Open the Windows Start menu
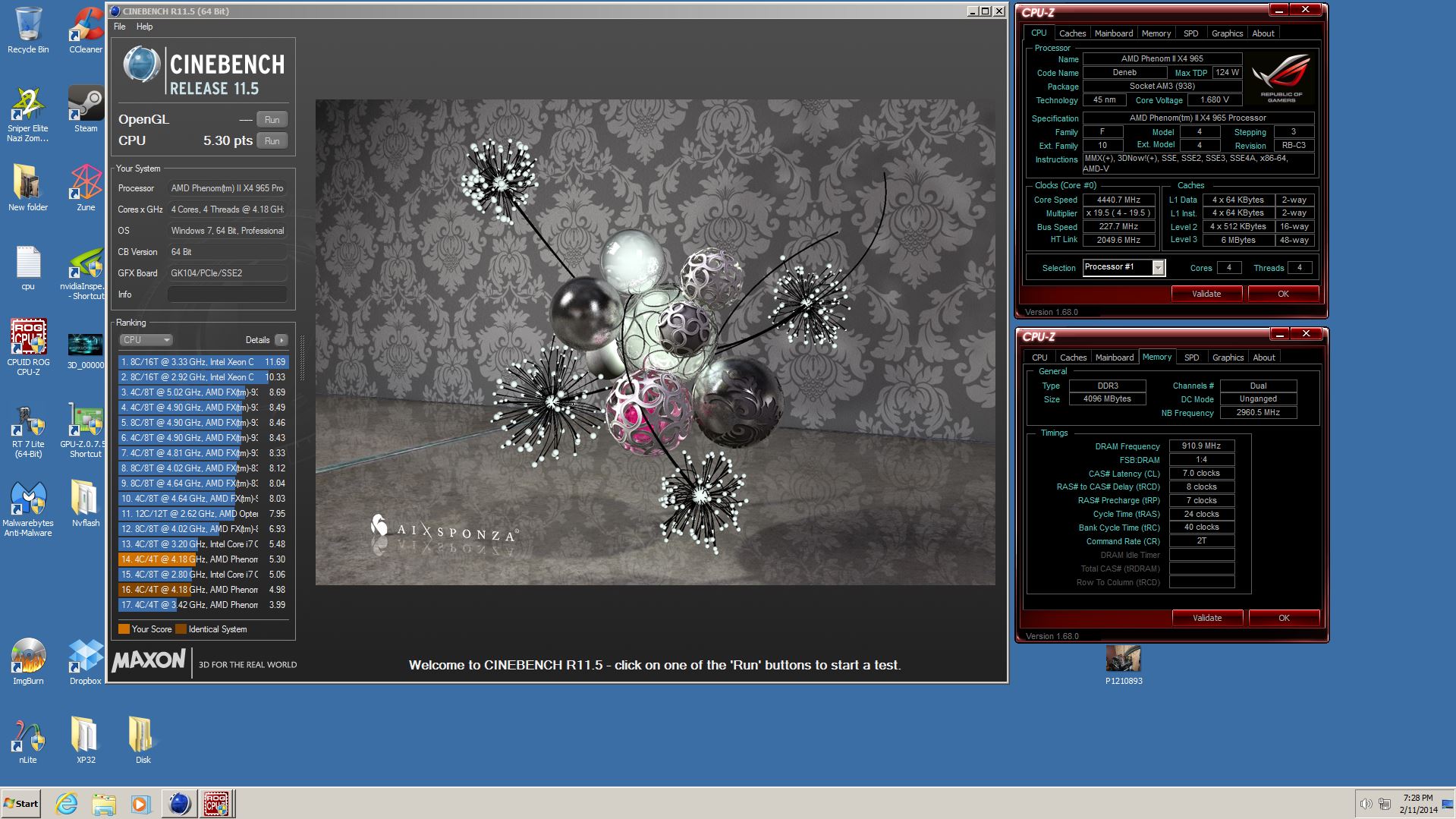This screenshot has height=819, width=1456. pos(20,803)
